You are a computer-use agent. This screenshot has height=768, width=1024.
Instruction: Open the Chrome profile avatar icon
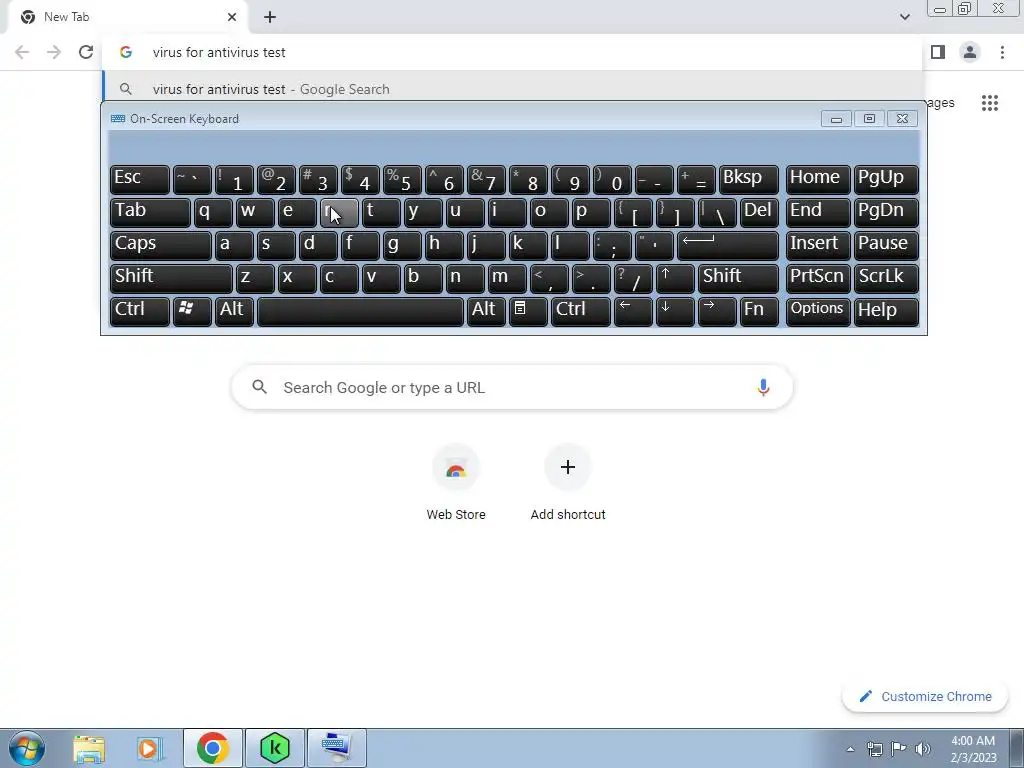pyautogui.click(x=970, y=52)
